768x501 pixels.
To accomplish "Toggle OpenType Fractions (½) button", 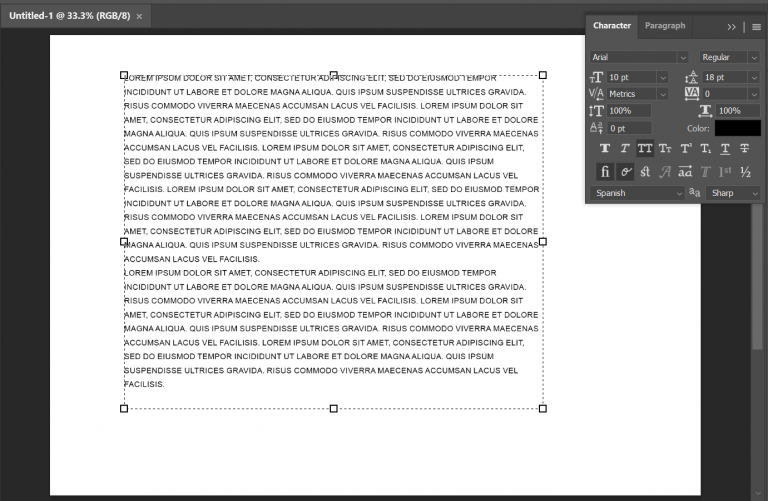I will pyautogui.click(x=745, y=172).
